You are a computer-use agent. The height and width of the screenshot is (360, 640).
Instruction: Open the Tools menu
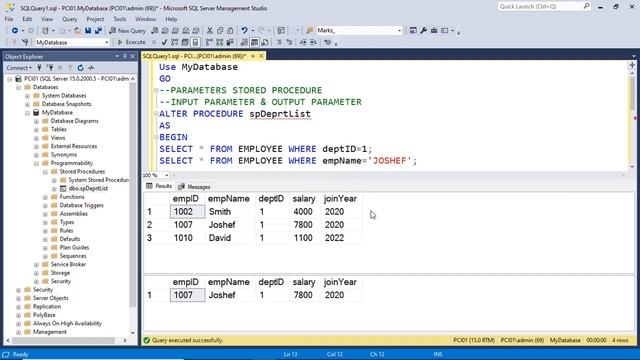(x=120, y=19)
